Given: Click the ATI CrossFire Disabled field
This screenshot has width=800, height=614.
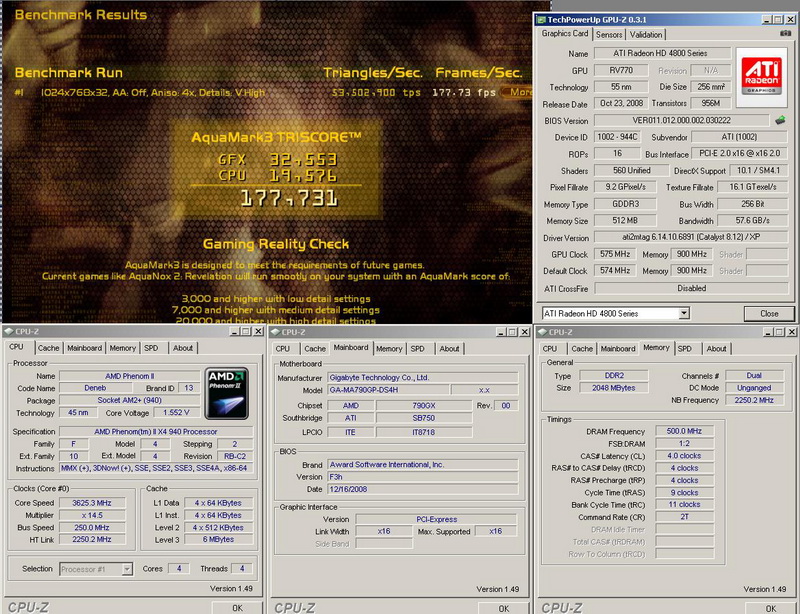Looking at the screenshot, I should (691, 288).
